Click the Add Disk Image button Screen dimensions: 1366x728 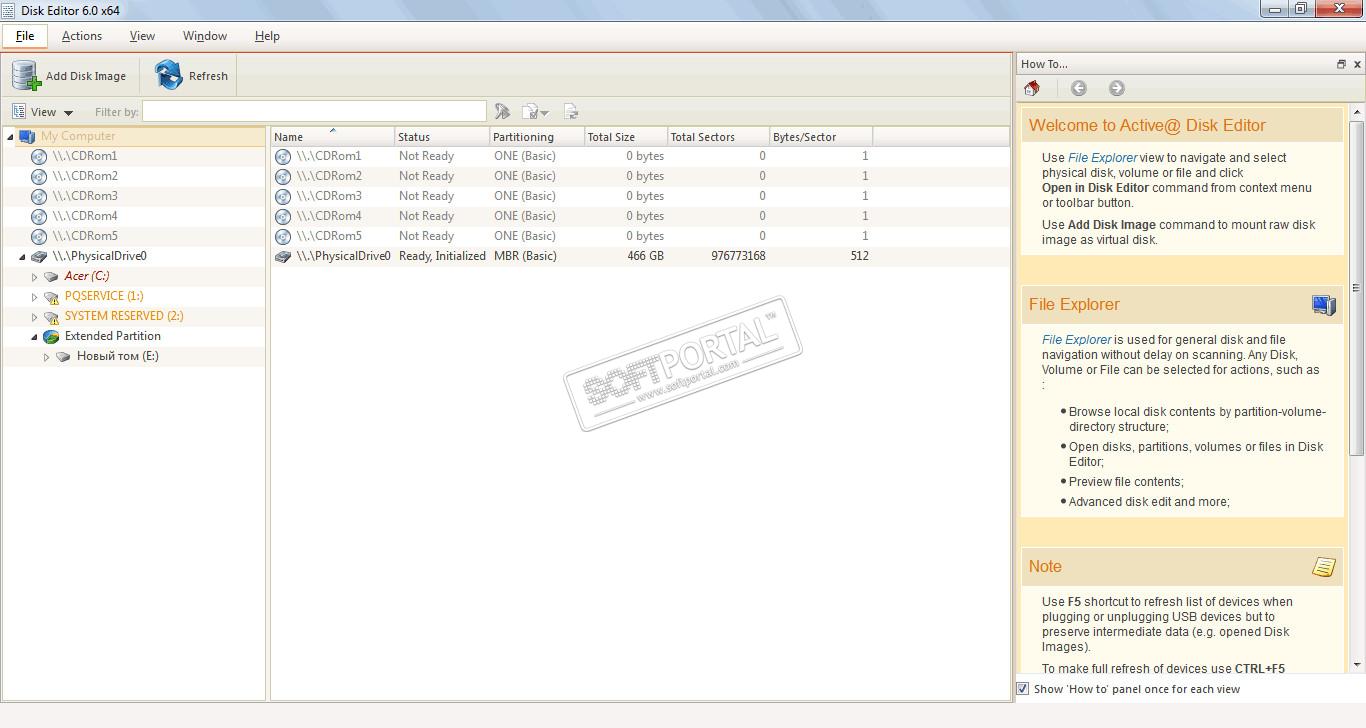click(69, 76)
